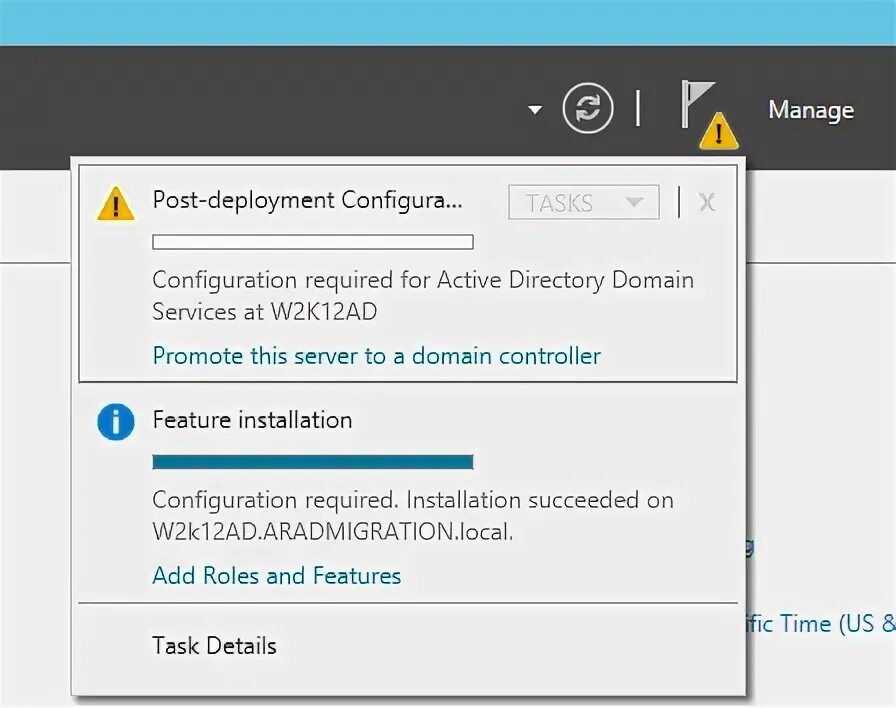This screenshot has width=896, height=708.
Task: Click the filled Feature installation progress bar
Action: click(312, 462)
